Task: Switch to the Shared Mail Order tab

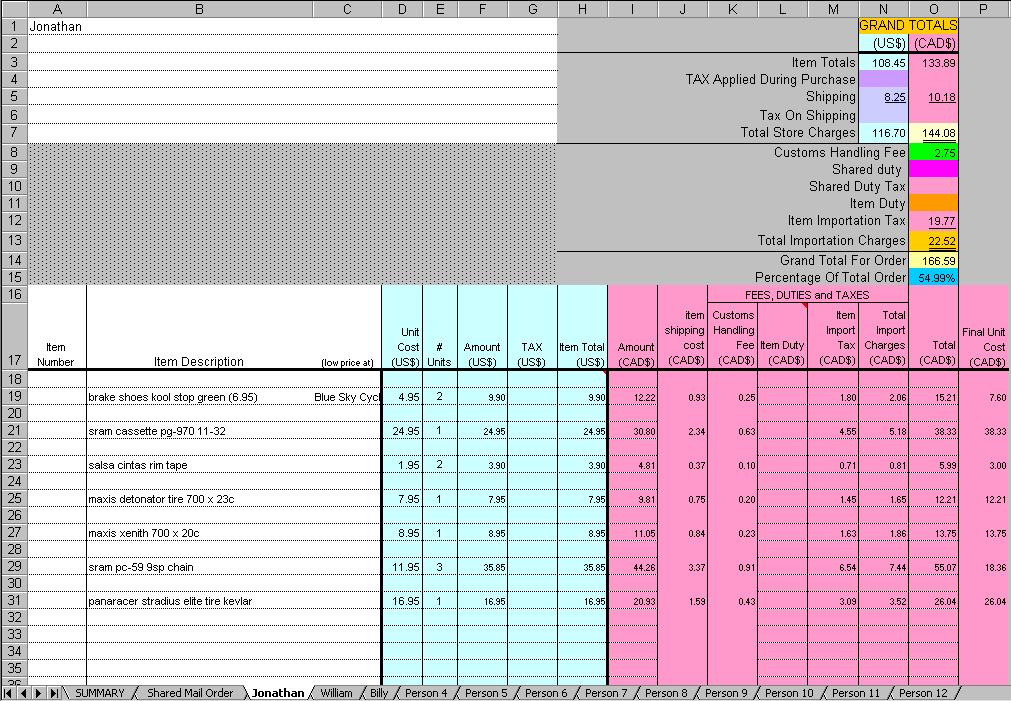Action: 190,693
